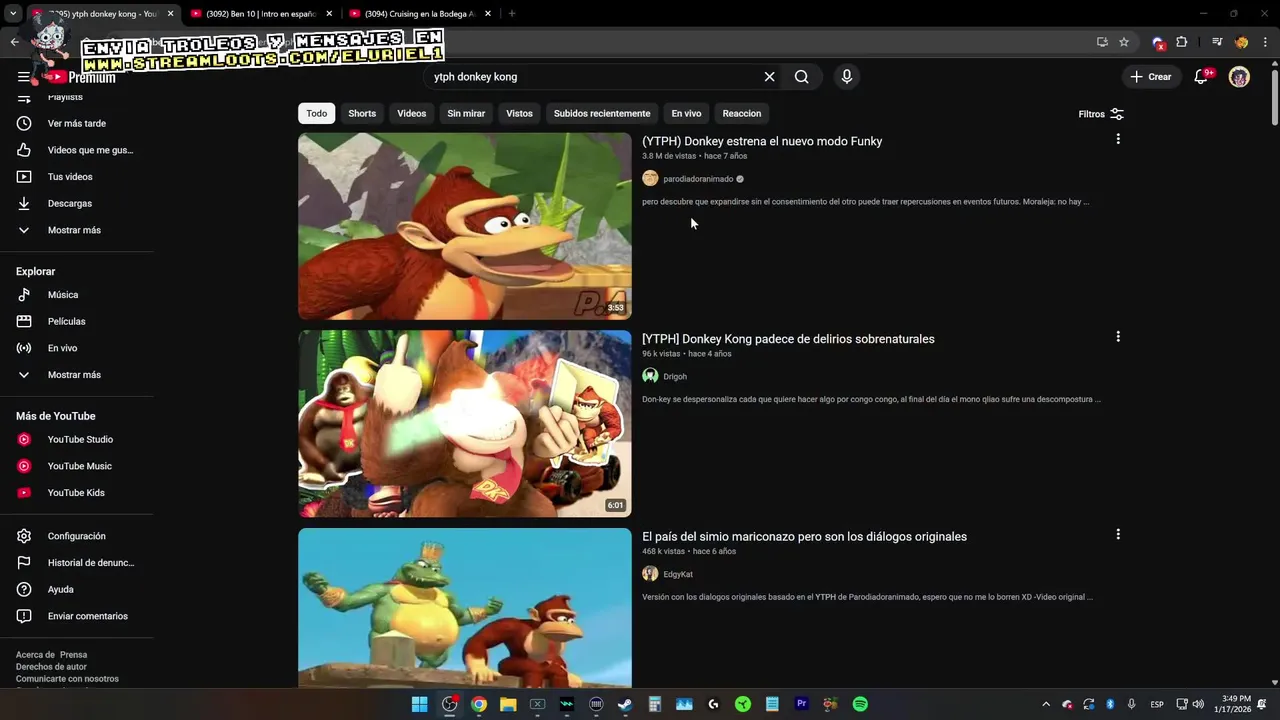Viewport: 1280px width, 720px height.
Task: Select the Todo filter chip
Action: [x=316, y=114]
